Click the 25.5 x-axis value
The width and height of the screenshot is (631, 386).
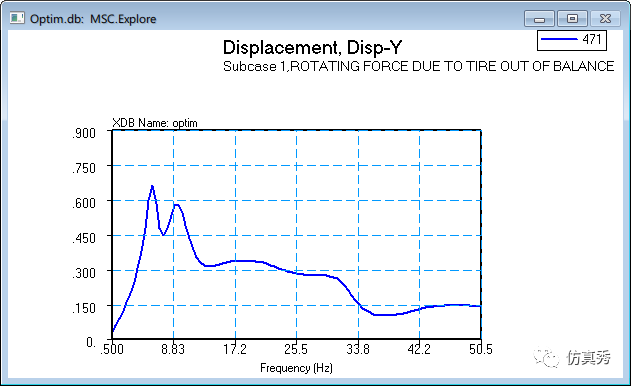coord(296,349)
